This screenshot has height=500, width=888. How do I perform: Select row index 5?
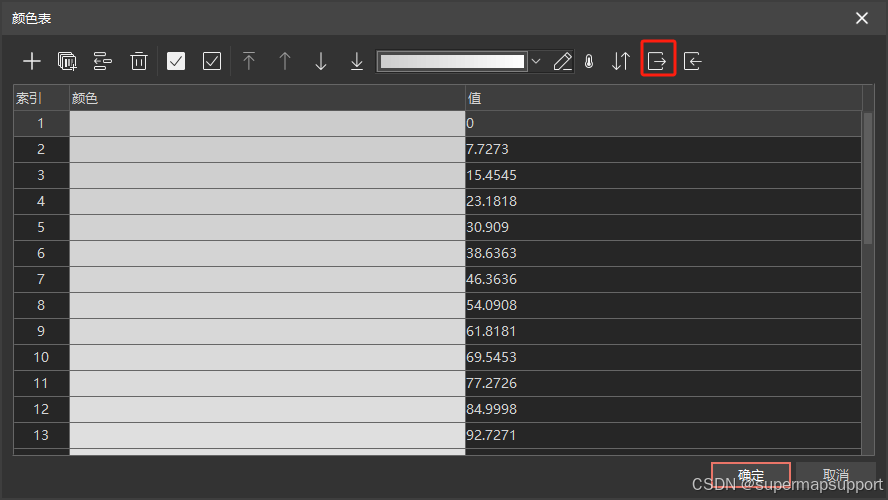point(41,228)
